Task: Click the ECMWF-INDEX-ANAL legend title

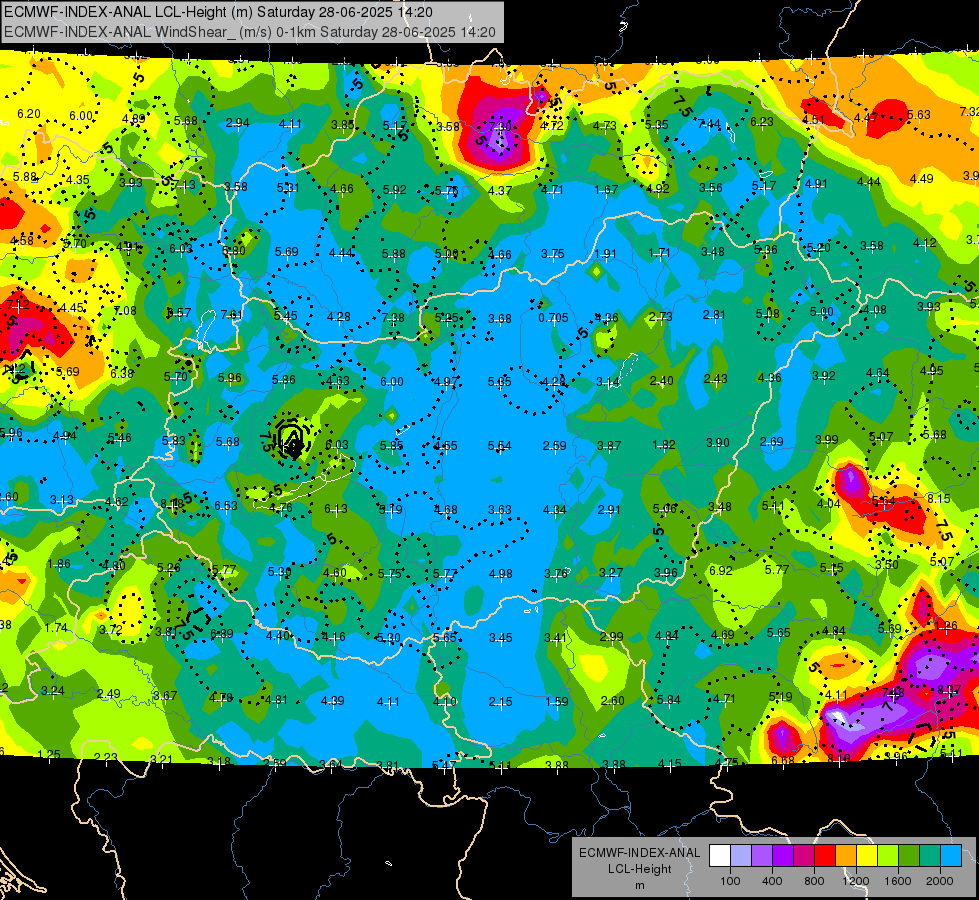Action: coord(639,853)
